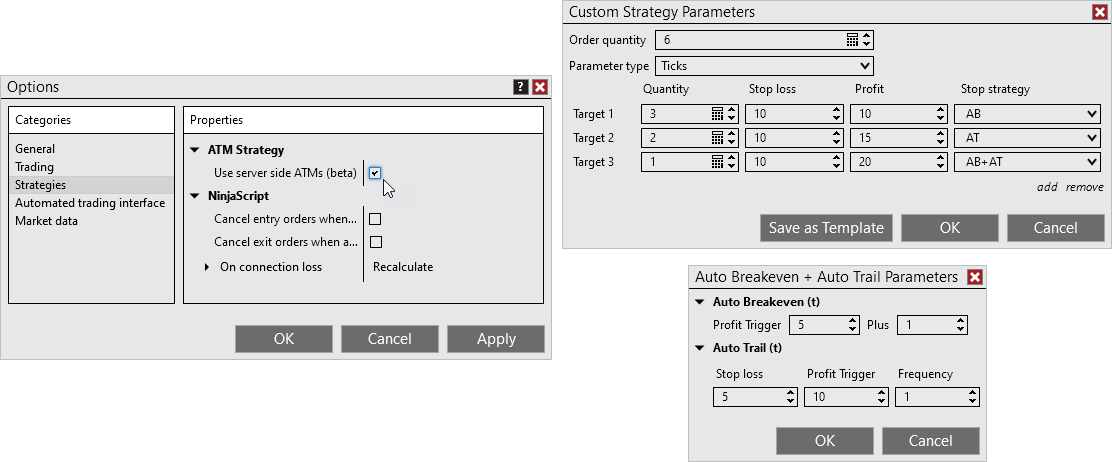Open Target 1 stop strategy AB dropdown
Screen dimensions: 1112x462
tap(1027, 114)
